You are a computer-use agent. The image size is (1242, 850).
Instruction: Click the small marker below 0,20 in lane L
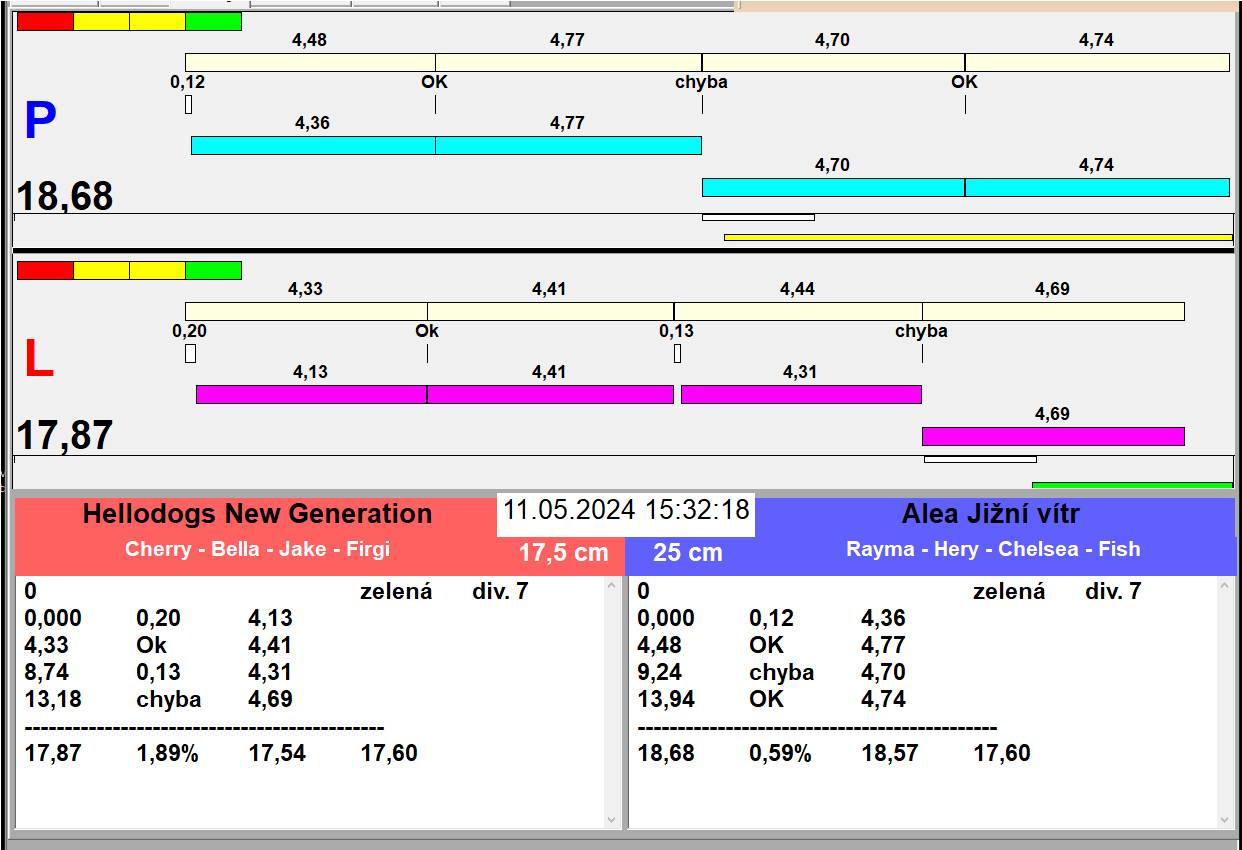(x=190, y=354)
